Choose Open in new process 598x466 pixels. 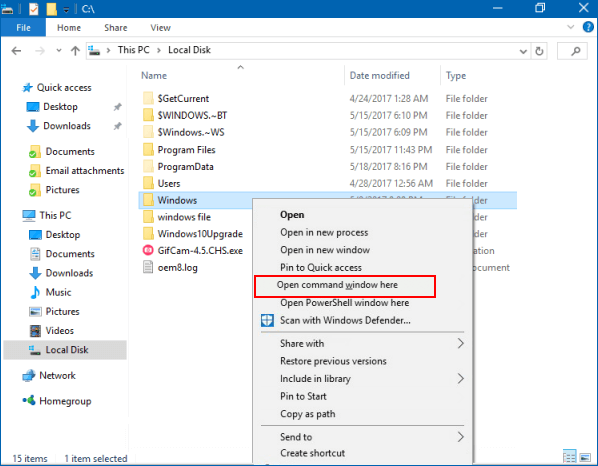pos(324,233)
